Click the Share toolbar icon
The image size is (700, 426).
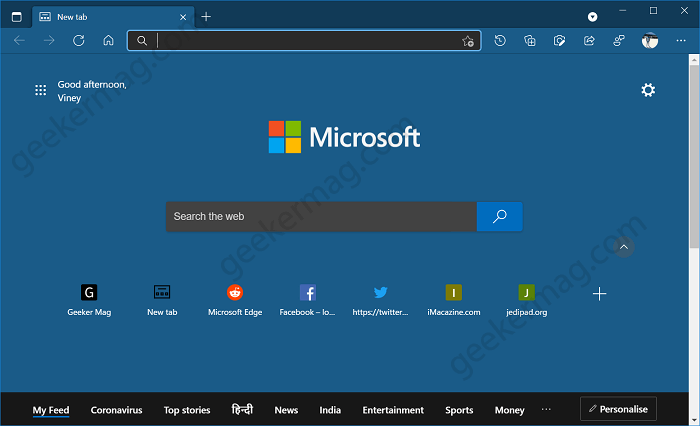589,41
